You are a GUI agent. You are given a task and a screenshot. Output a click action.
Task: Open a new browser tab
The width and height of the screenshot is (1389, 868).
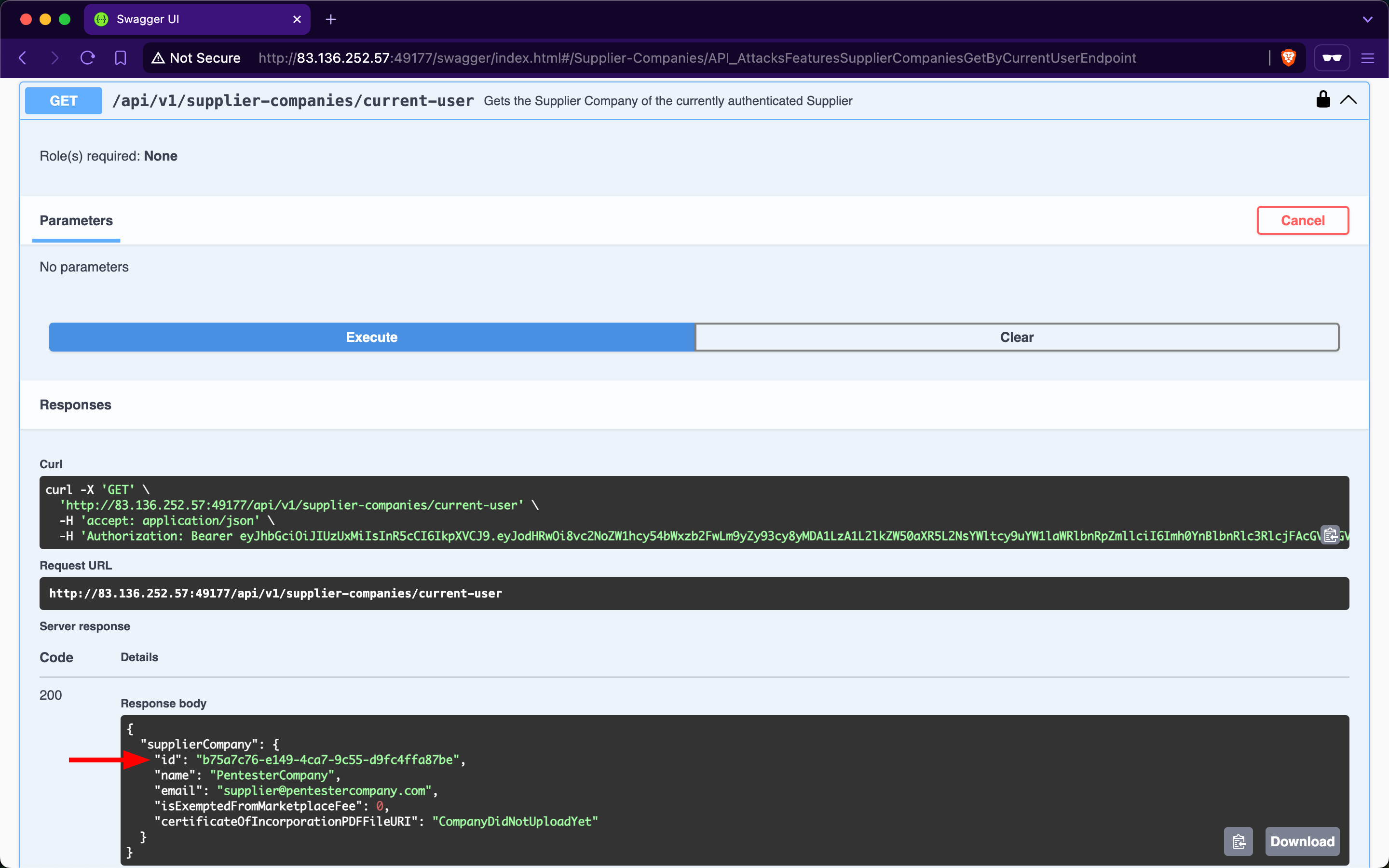pyautogui.click(x=330, y=19)
